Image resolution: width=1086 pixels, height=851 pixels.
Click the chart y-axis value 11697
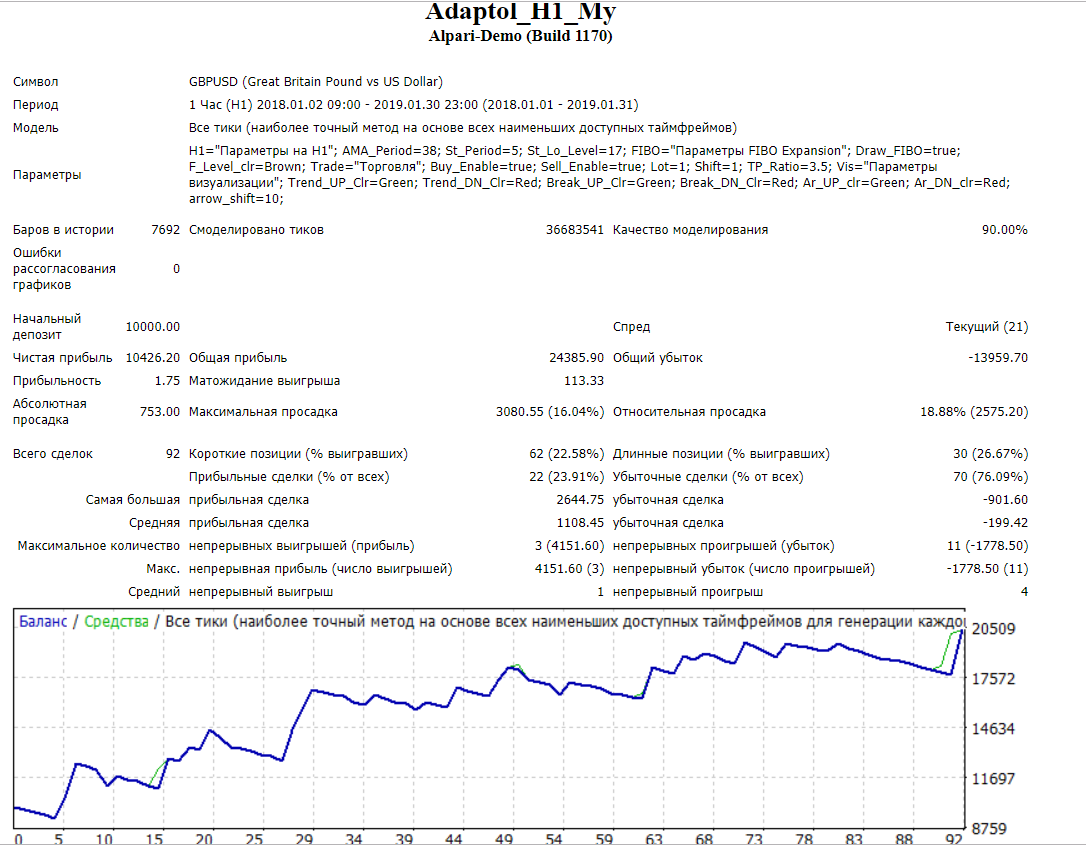(993, 778)
